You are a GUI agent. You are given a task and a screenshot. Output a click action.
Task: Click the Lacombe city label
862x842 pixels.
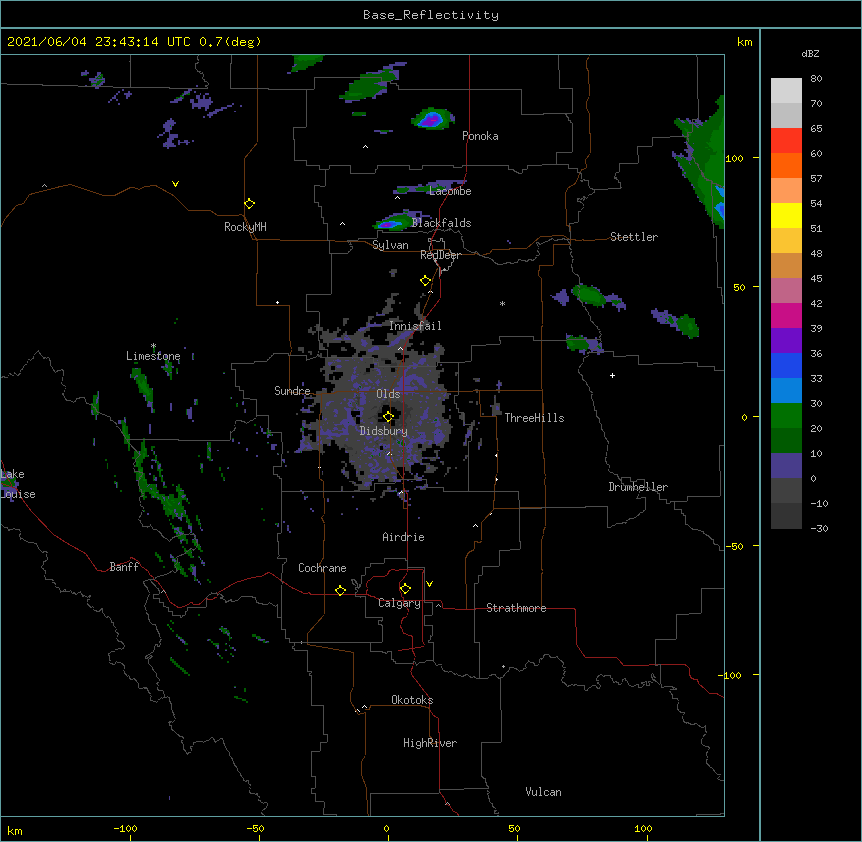(x=450, y=191)
